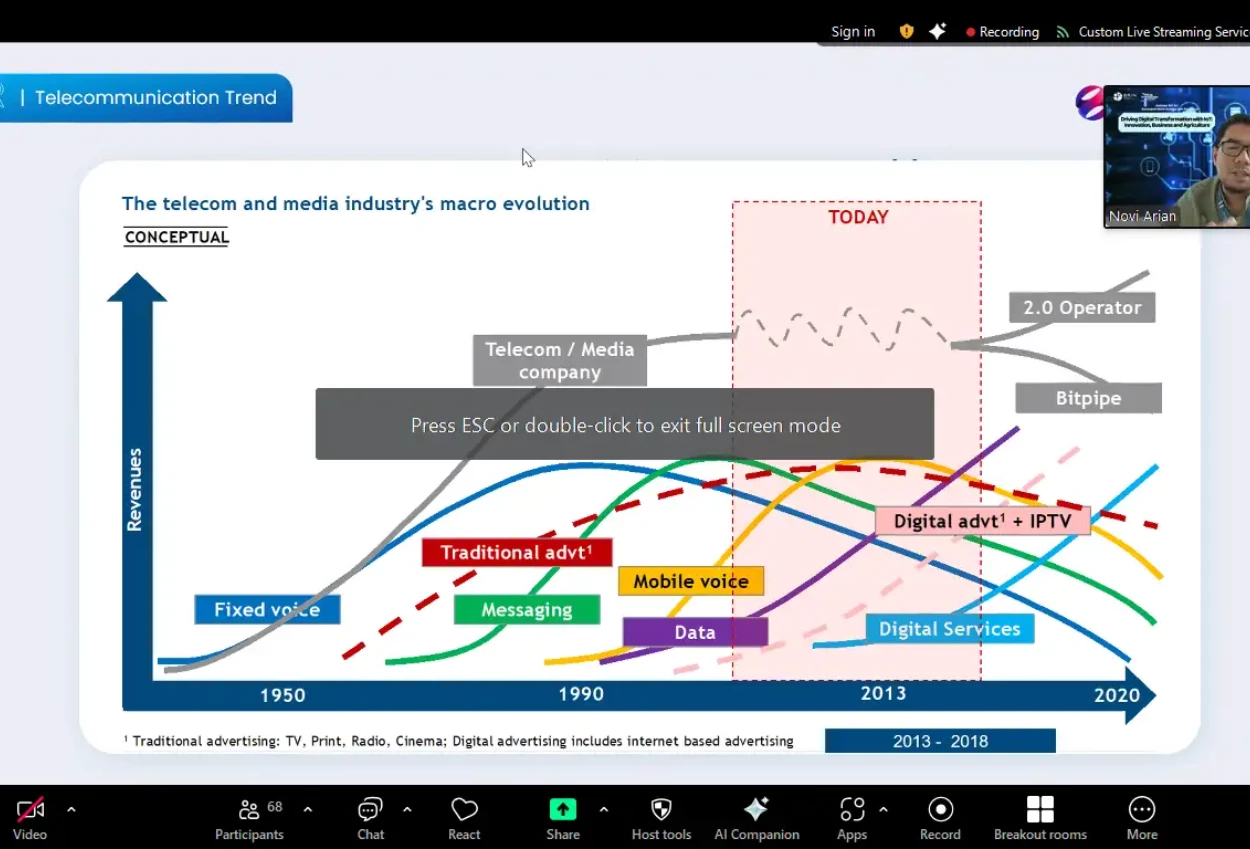Open Host tools shield

coord(661,818)
